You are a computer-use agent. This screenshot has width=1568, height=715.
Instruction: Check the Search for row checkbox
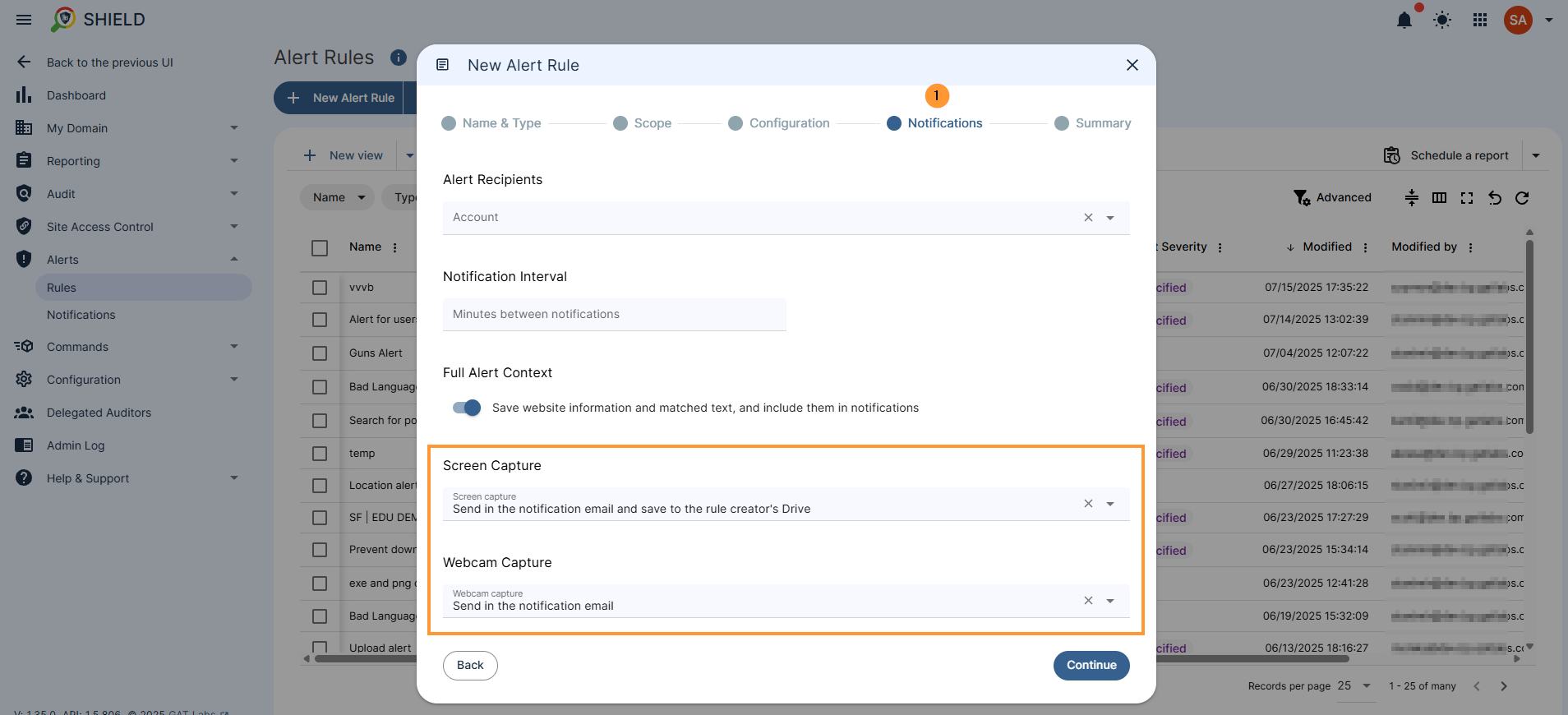320,421
